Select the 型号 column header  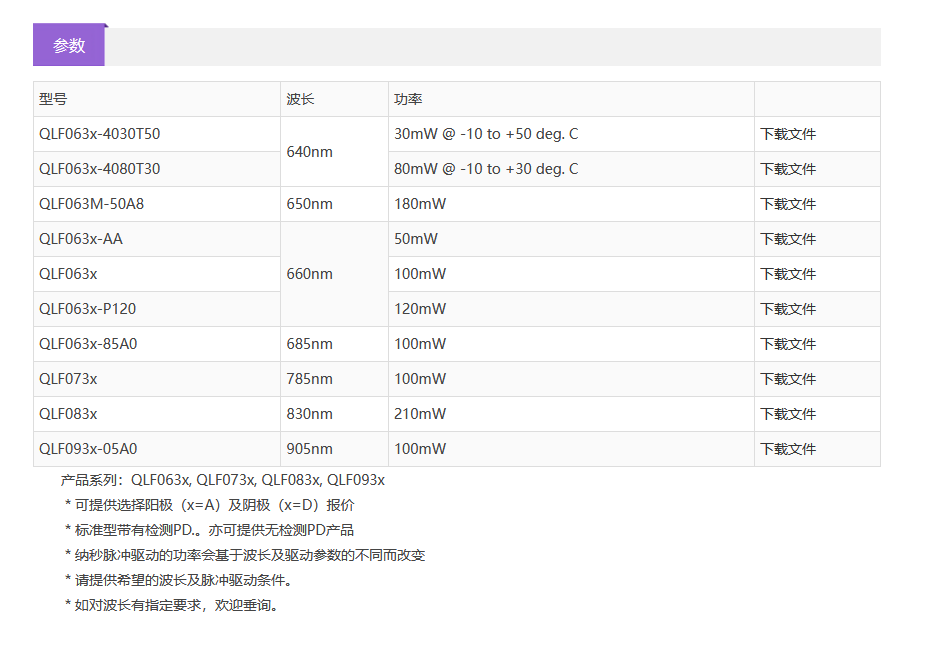click(53, 99)
